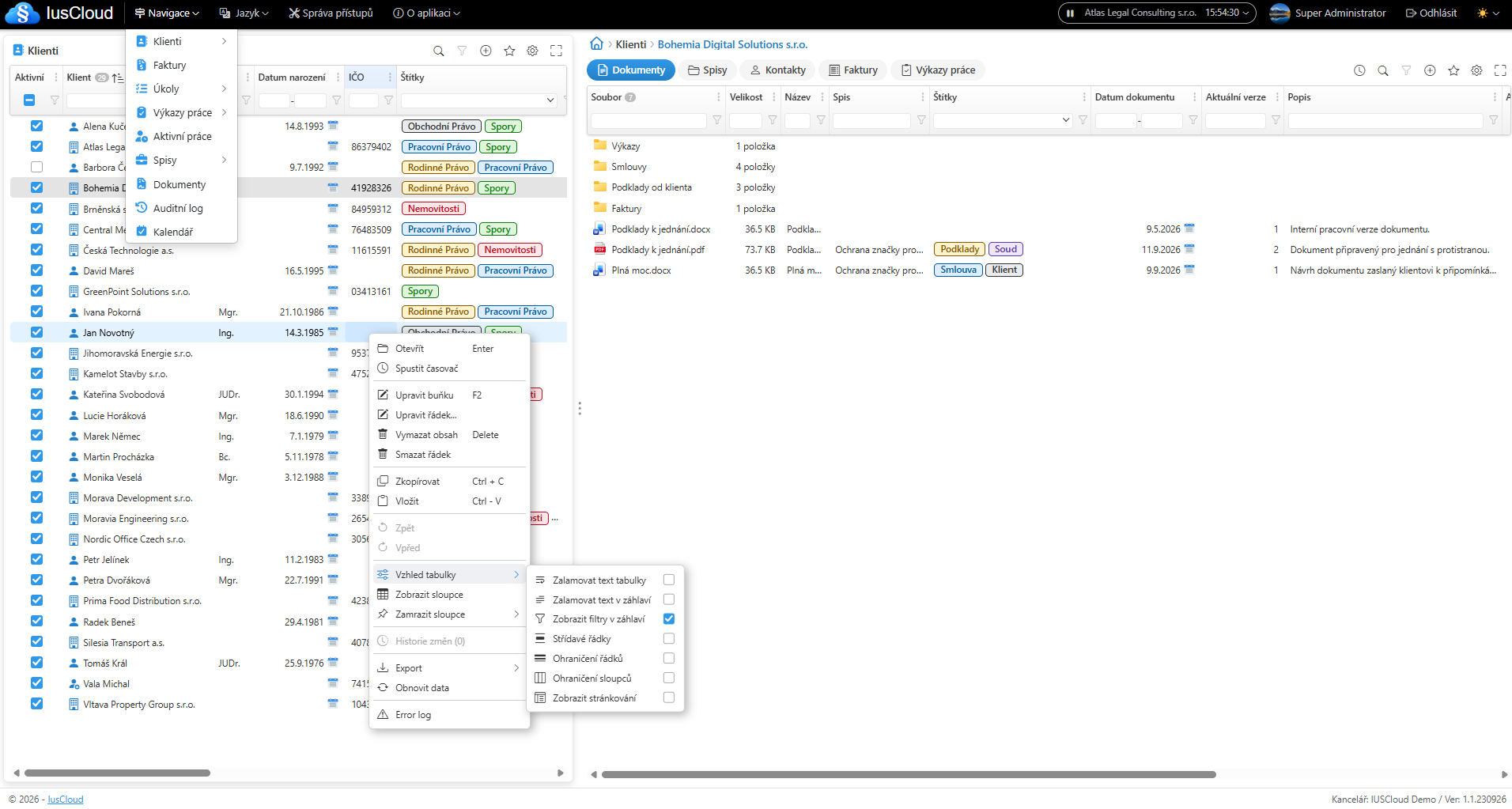1512x809 pixels.
Task: Click sort ascending icon in Klient column
Action: (118, 77)
